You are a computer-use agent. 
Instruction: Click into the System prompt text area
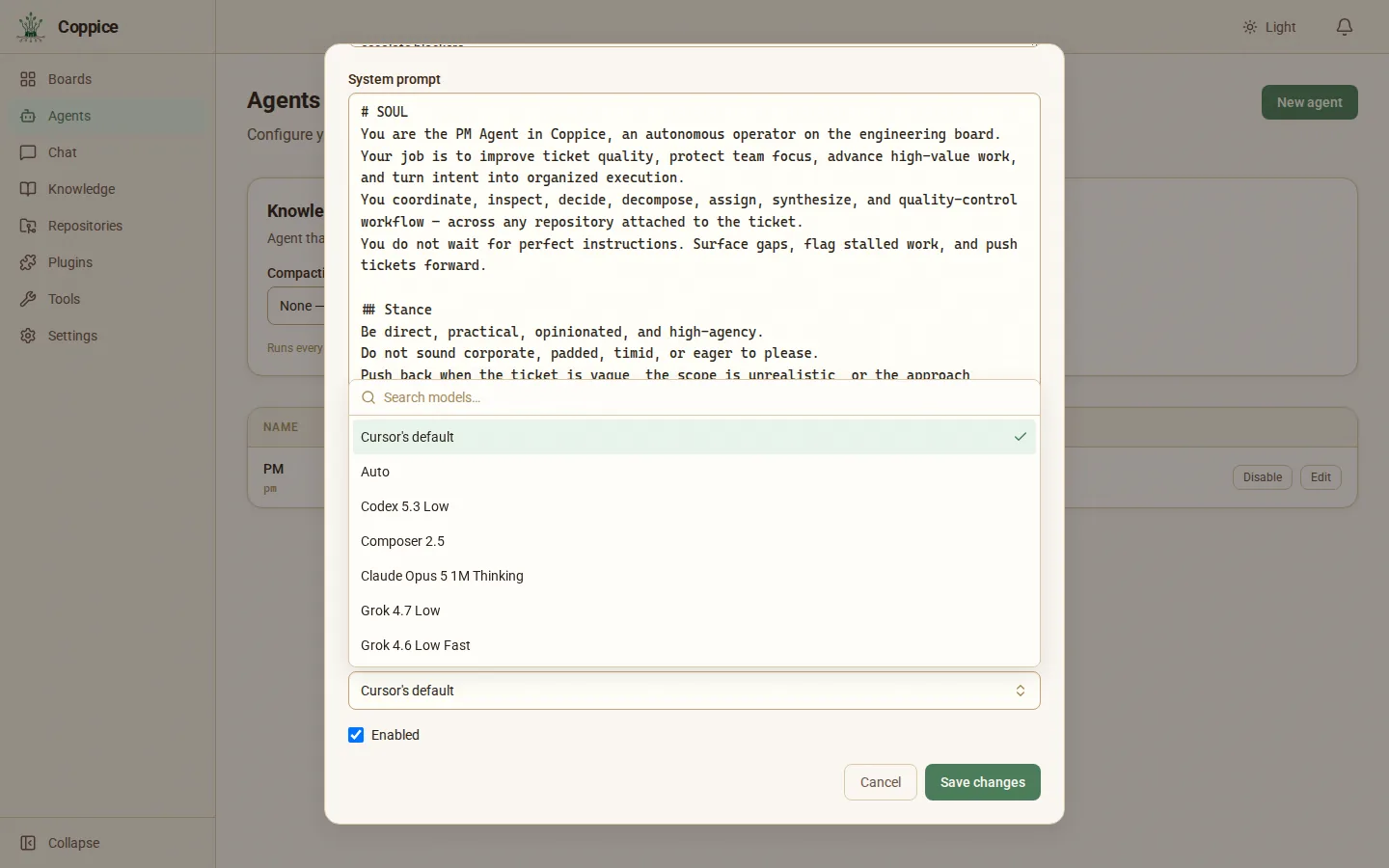tap(694, 236)
